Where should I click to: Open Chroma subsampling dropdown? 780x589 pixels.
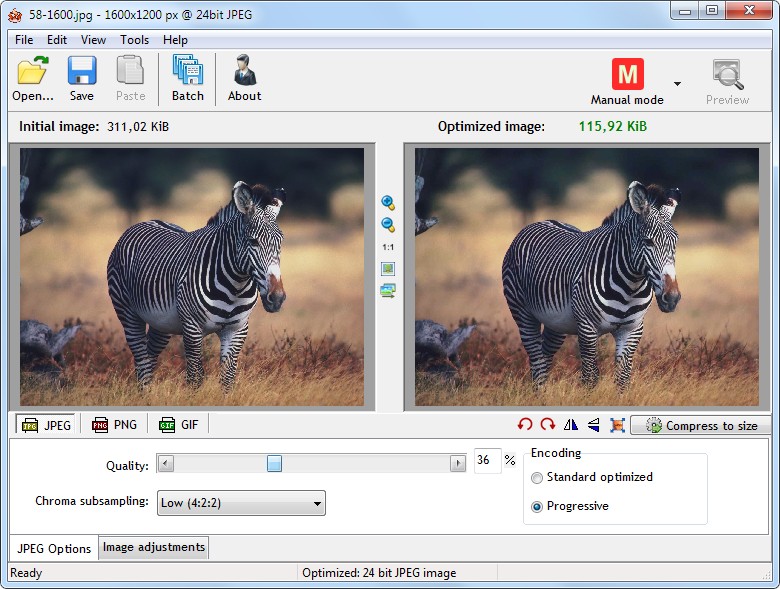tap(241, 503)
